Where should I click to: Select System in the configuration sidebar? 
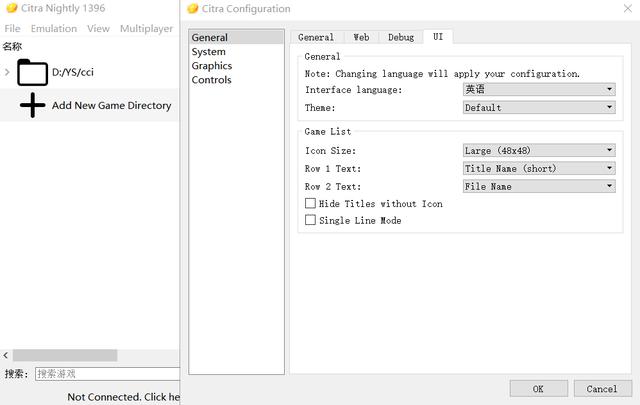click(x=236, y=51)
